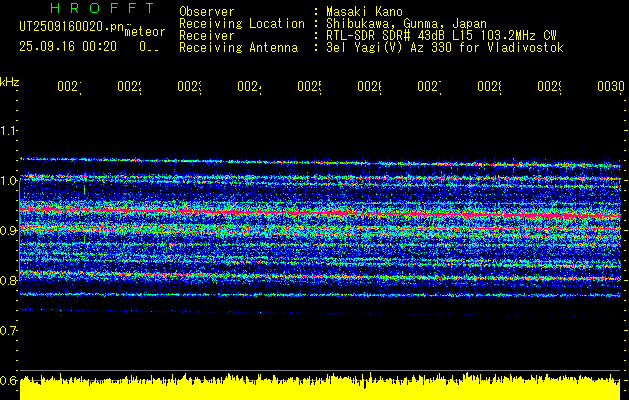Click the yellow noise level graph at the bottom

[x=320, y=387]
